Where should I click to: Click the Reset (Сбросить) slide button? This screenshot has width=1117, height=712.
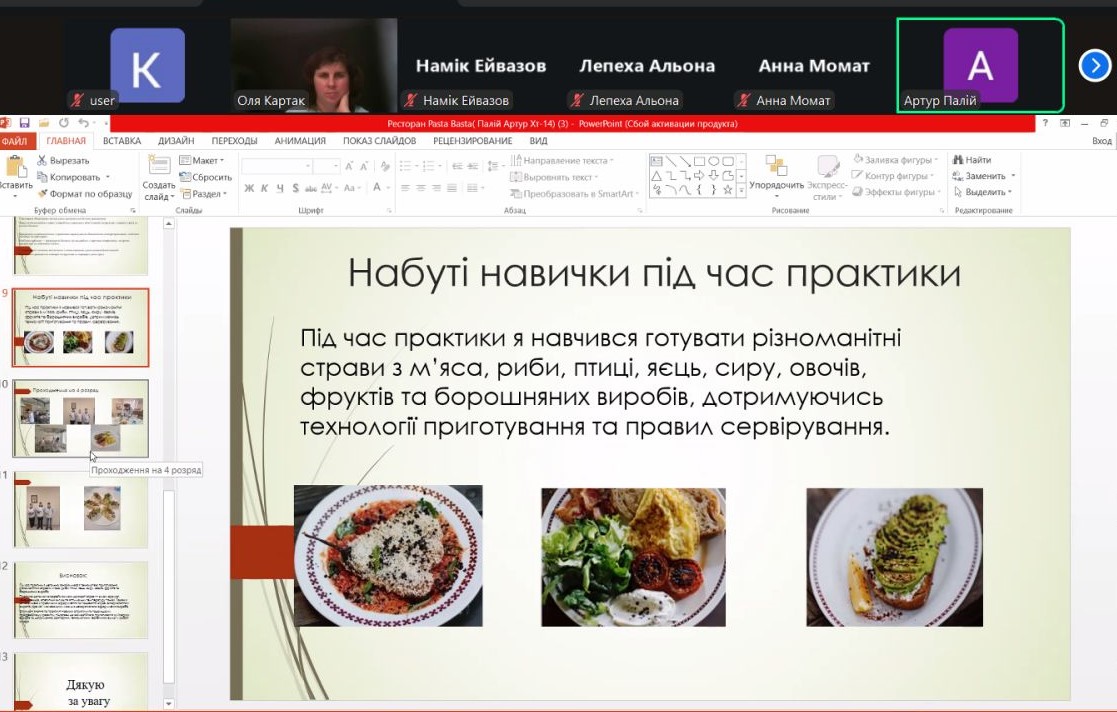[x=205, y=177]
